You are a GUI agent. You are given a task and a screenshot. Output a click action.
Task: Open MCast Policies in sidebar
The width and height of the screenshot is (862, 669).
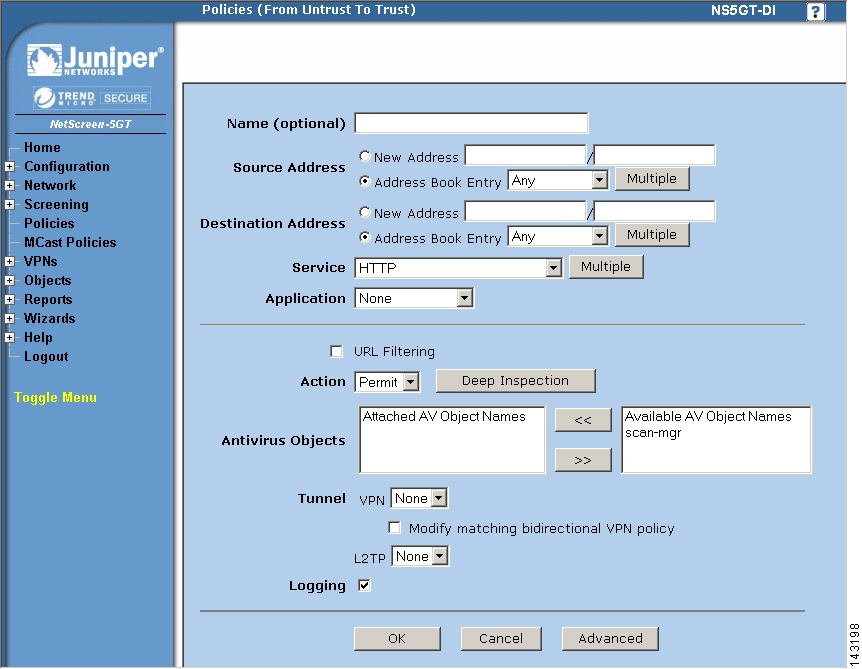(x=70, y=242)
